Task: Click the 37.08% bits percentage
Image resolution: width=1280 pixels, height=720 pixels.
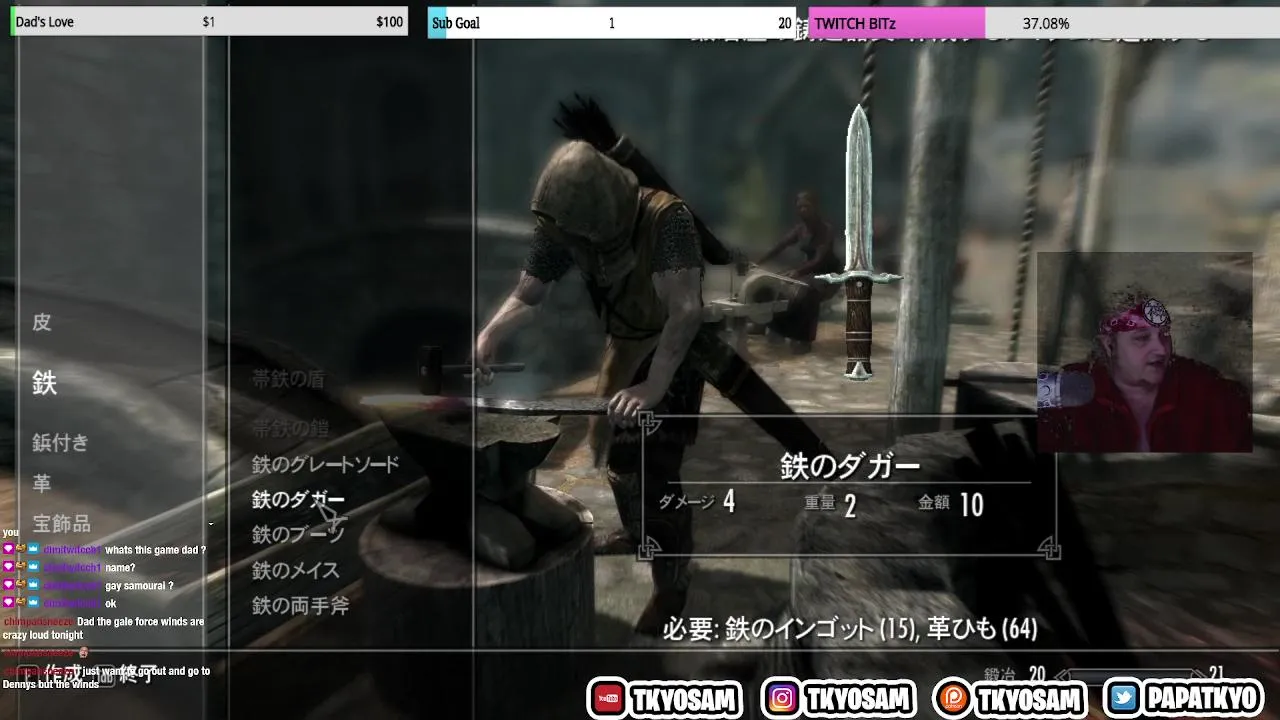Action: pos(1046,23)
